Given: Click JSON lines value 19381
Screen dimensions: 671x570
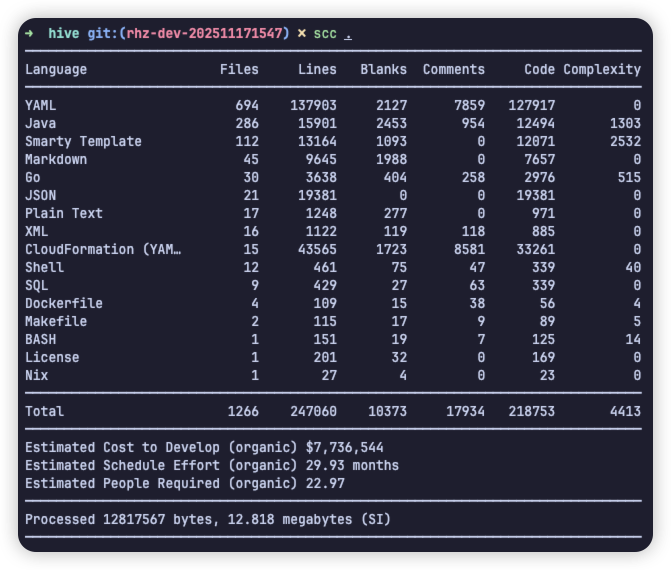Looking at the screenshot, I should pos(317,195).
